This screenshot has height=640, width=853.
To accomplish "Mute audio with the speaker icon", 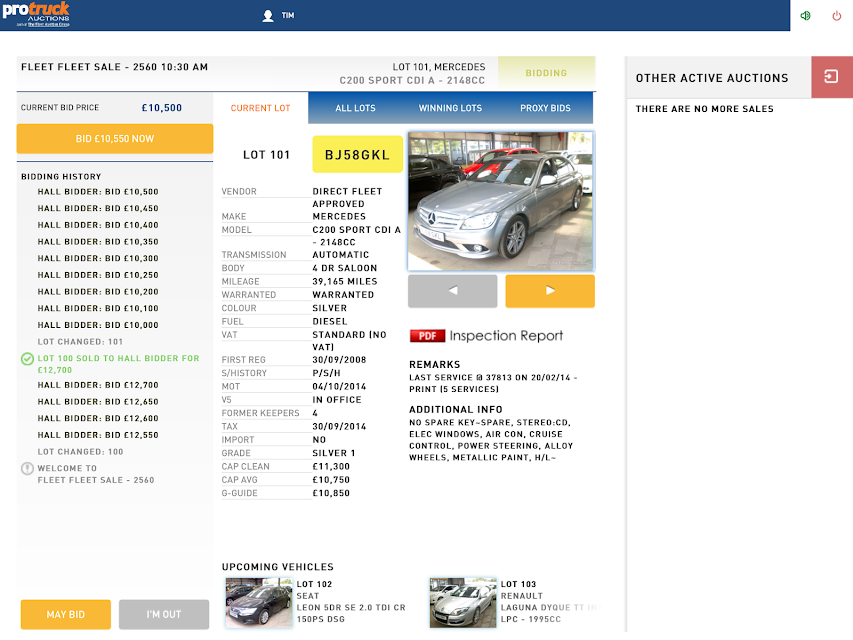I will [x=806, y=16].
